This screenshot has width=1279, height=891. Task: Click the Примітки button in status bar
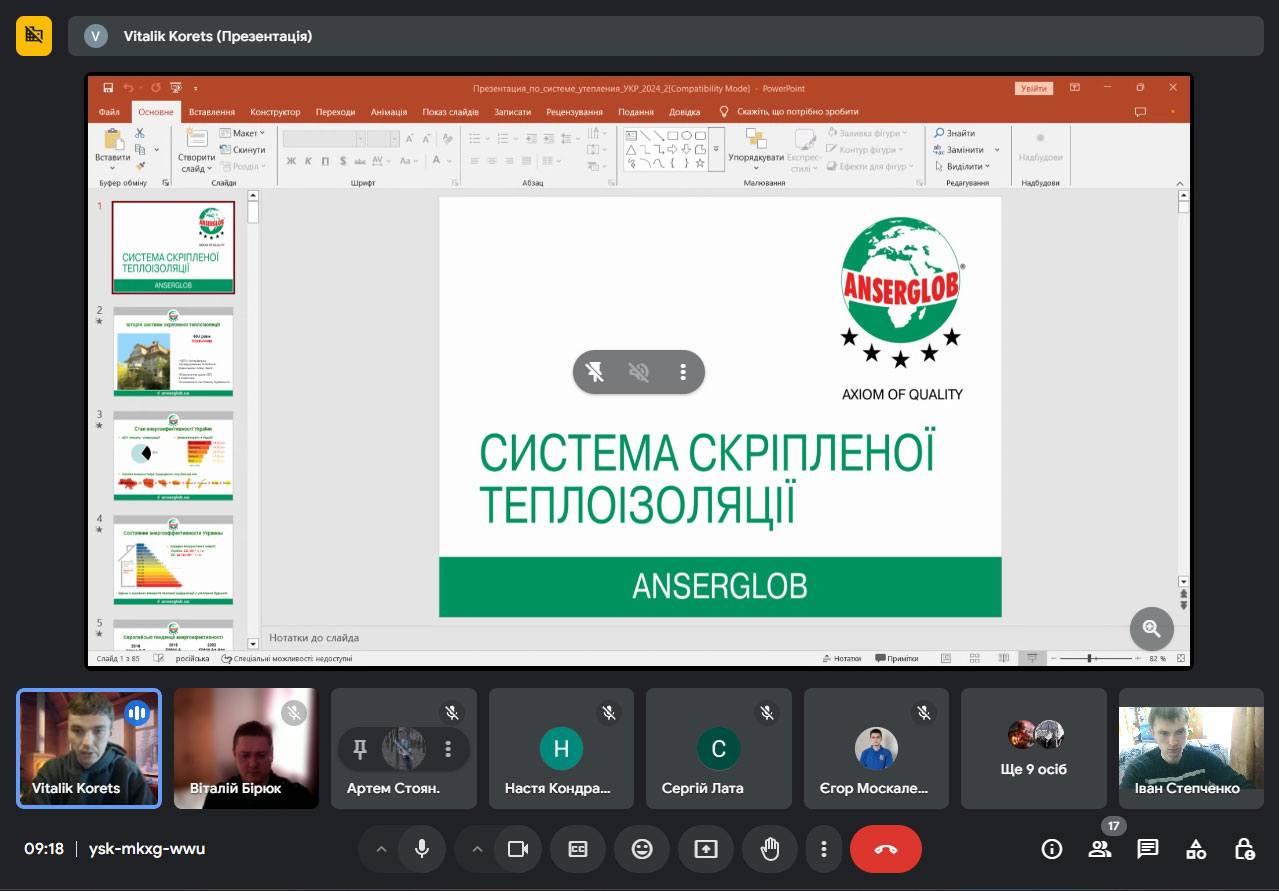coord(897,659)
